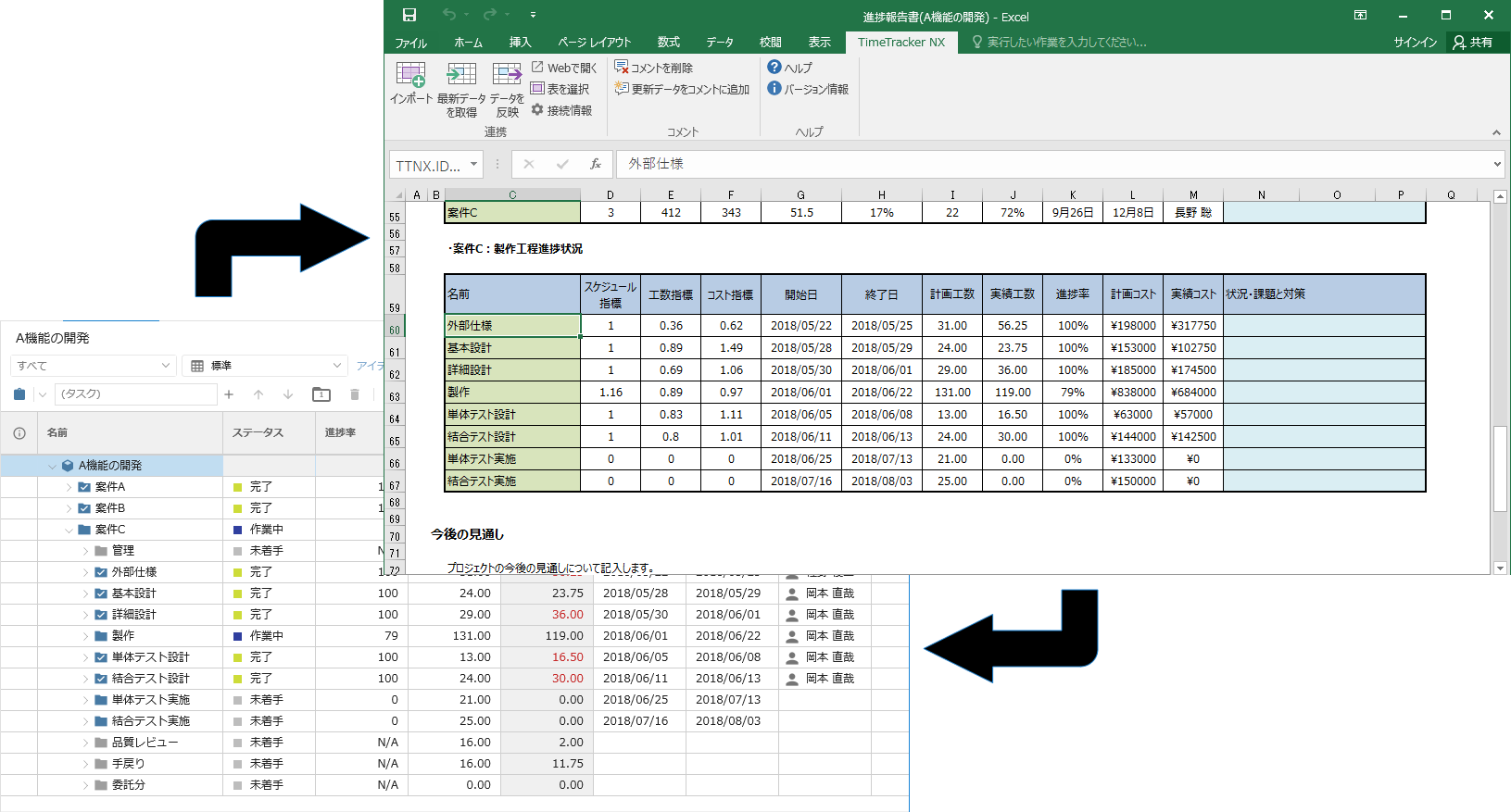Click the Import icon in the ribbon

point(410,74)
